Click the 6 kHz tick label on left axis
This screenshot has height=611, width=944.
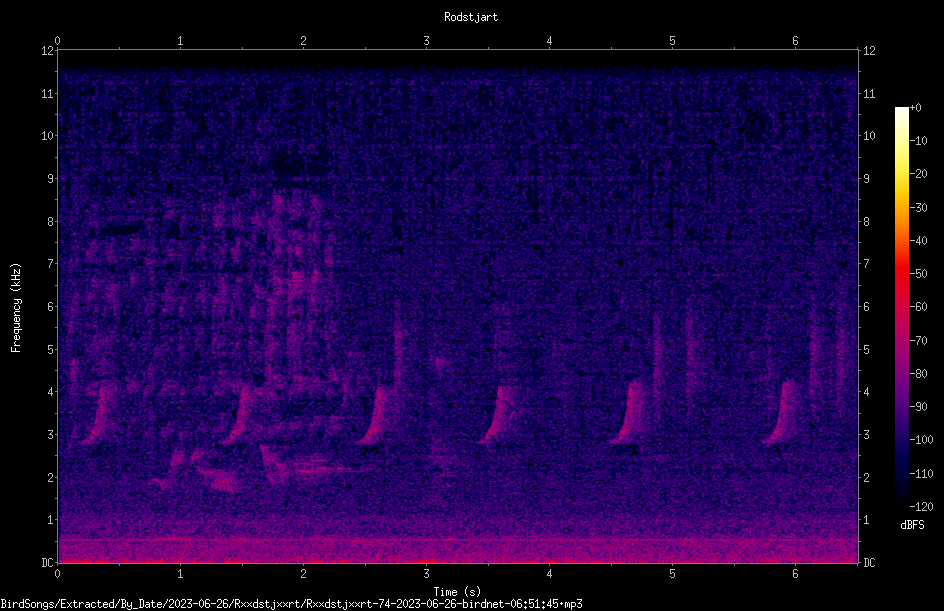(51, 306)
